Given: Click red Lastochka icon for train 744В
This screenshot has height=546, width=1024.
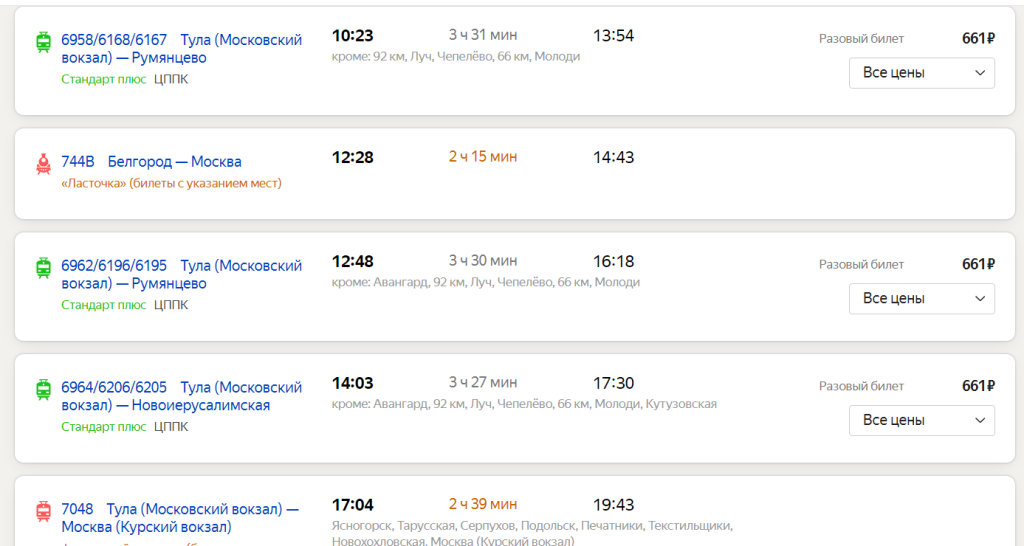Looking at the screenshot, I should [44, 164].
